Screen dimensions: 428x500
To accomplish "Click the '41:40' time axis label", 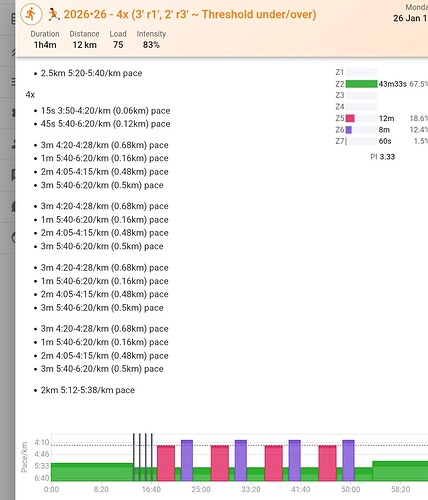I will (x=300, y=489).
